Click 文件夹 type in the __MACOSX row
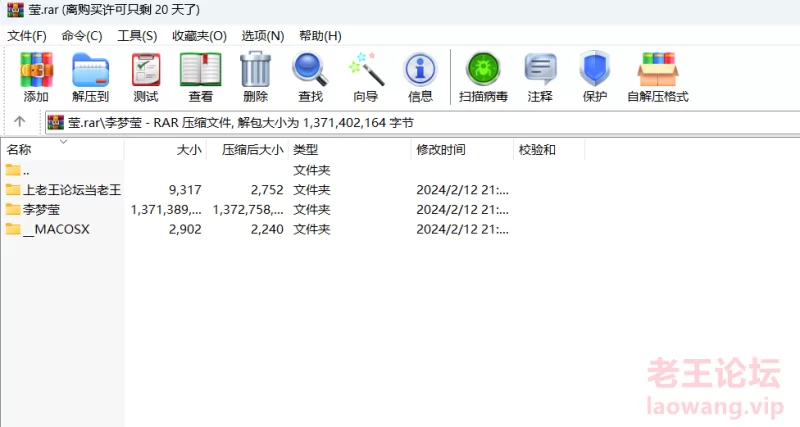 tap(312, 230)
